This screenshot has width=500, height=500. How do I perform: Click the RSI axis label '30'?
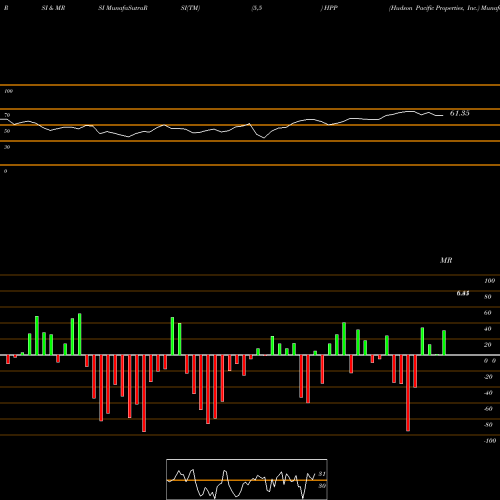(x=7, y=147)
